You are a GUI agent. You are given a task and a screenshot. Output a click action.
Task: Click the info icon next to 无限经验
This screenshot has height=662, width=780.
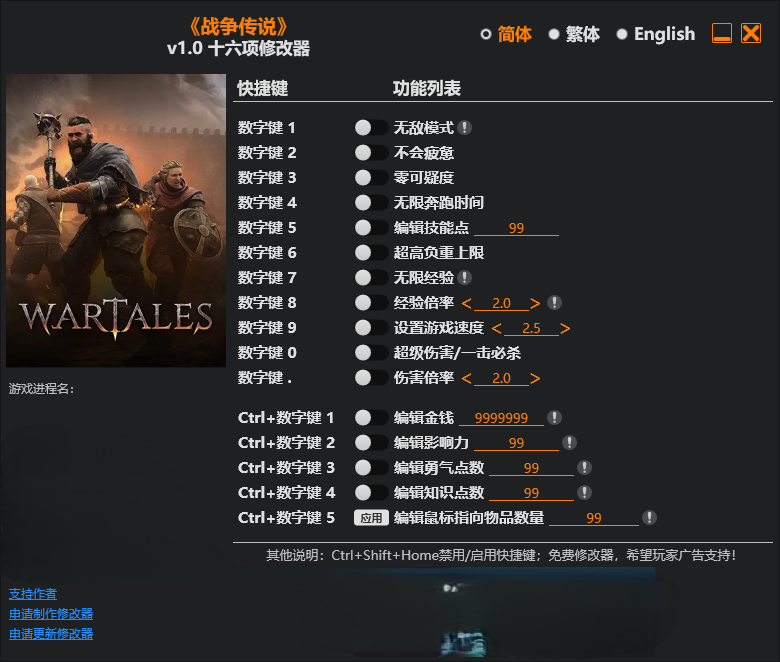pyautogui.click(x=464, y=278)
